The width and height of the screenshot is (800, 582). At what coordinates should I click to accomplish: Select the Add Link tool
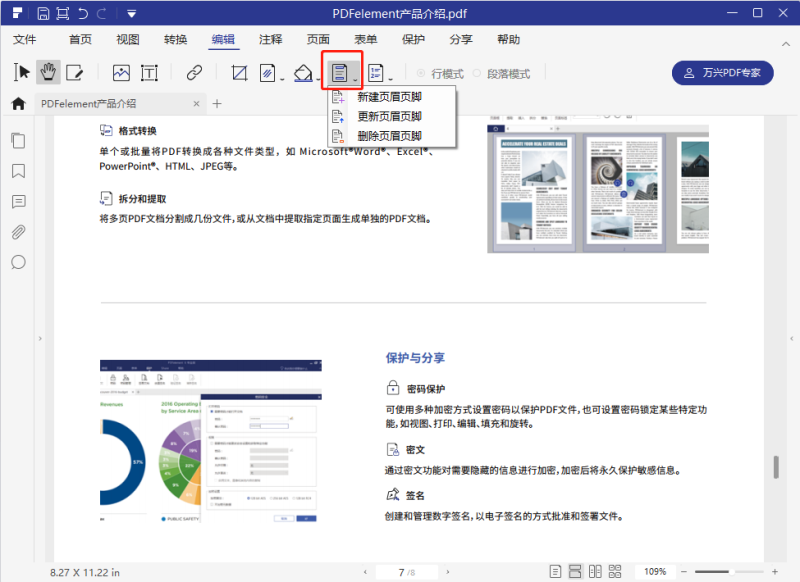194,72
